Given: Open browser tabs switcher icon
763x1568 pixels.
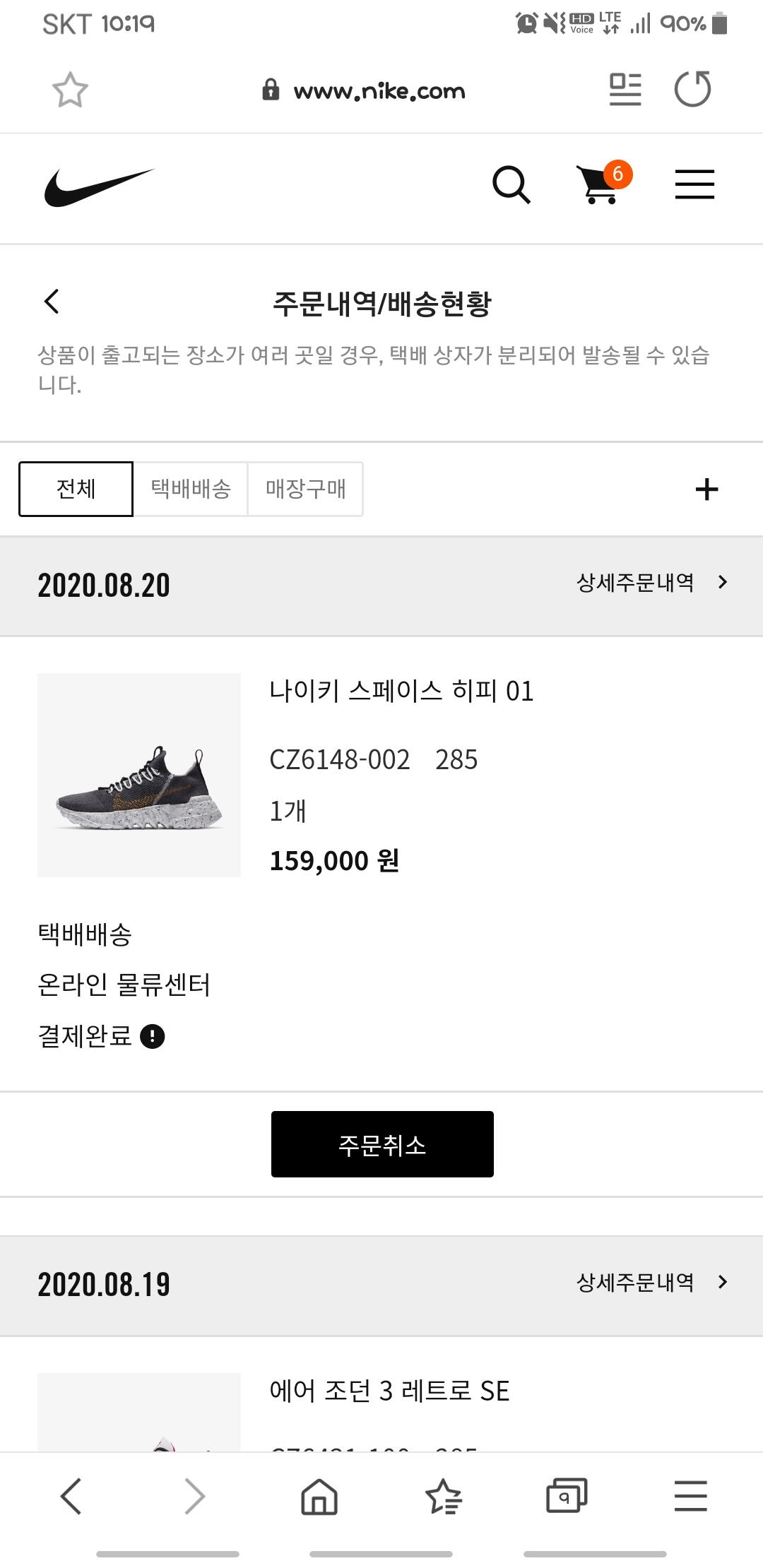Looking at the screenshot, I should tap(567, 1495).
